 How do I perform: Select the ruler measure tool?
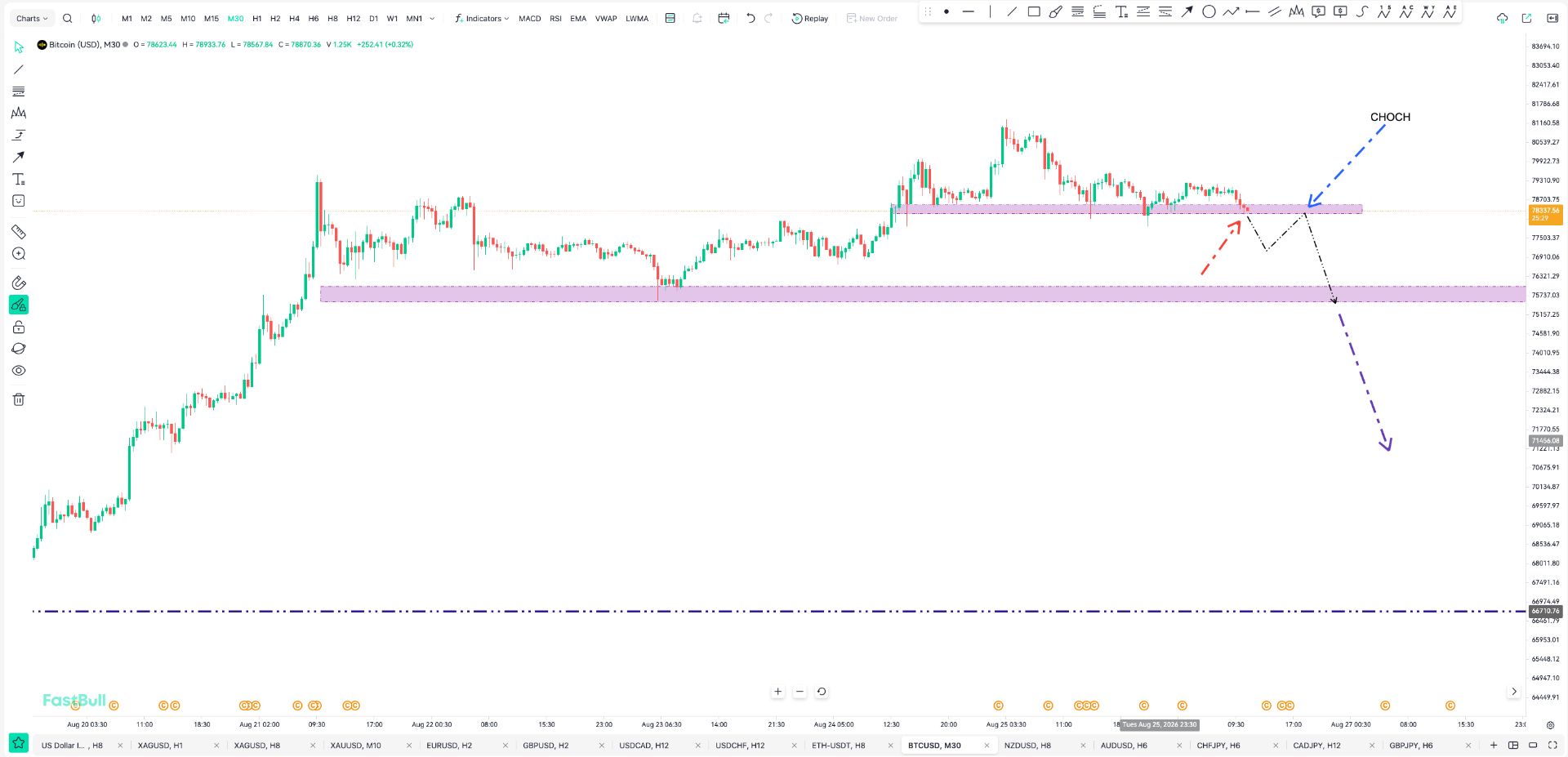[x=19, y=232]
